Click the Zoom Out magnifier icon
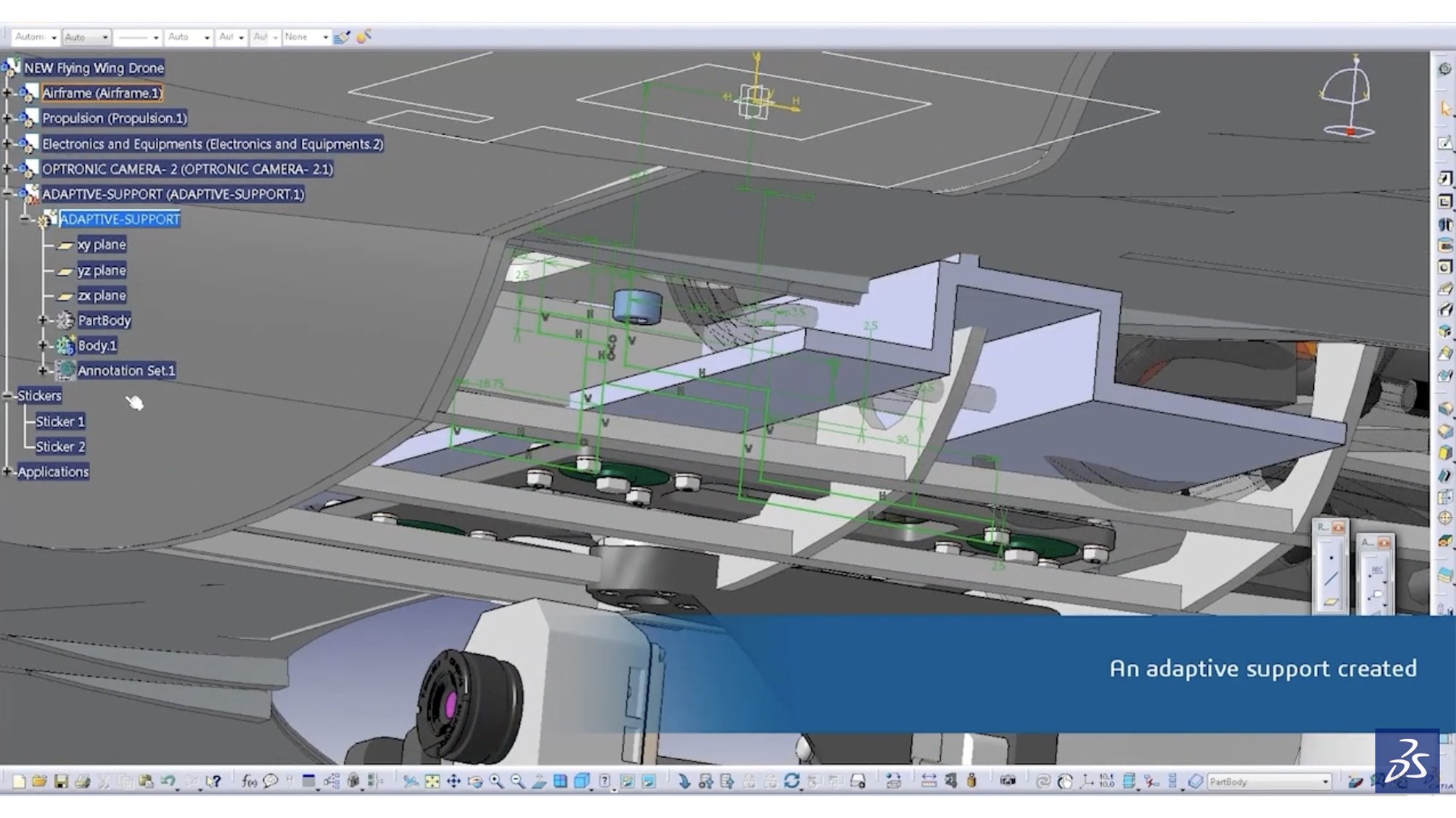Viewport: 1456px width, 818px height. (x=517, y=781)
